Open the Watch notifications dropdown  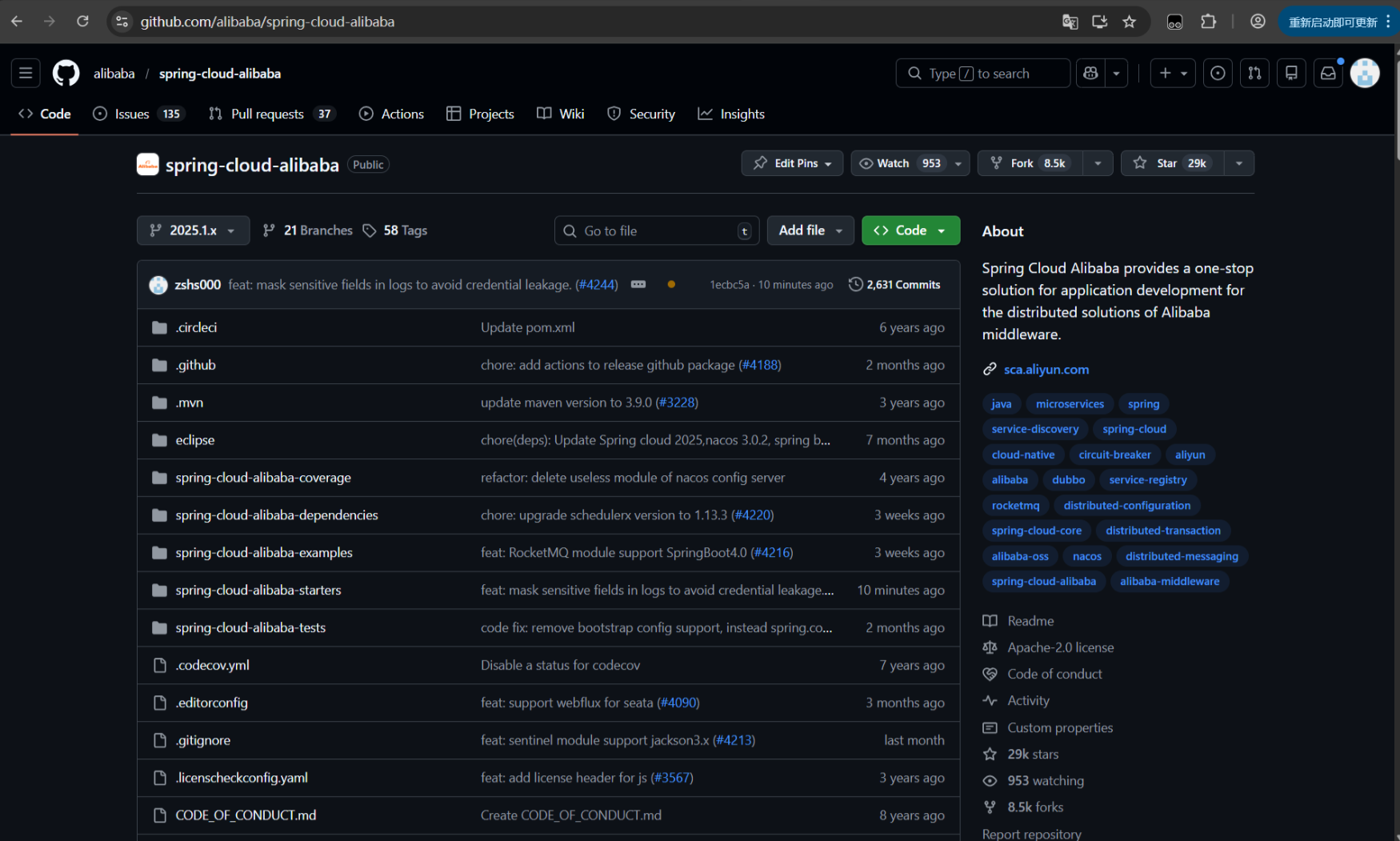pyautogui.click(x=910, y=163)
